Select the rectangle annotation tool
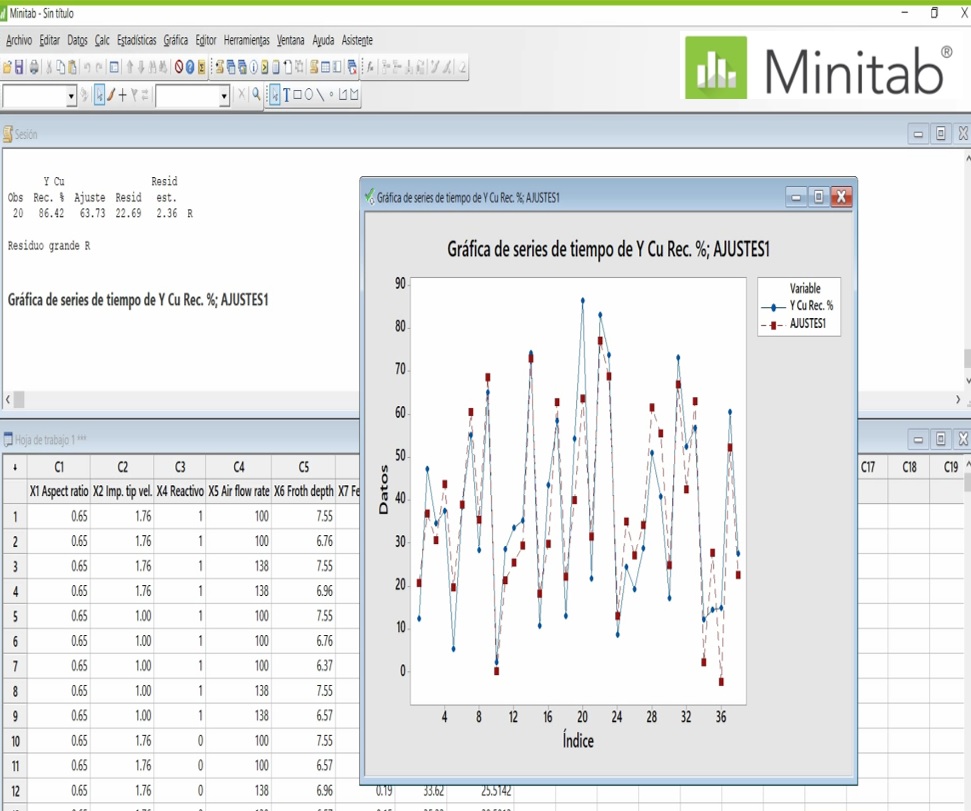The image size is (971, 811). pyautogui.click(x=297, y=95)
